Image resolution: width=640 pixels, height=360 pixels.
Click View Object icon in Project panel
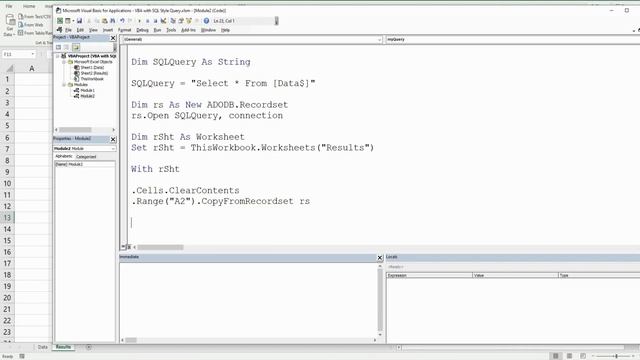67,47
